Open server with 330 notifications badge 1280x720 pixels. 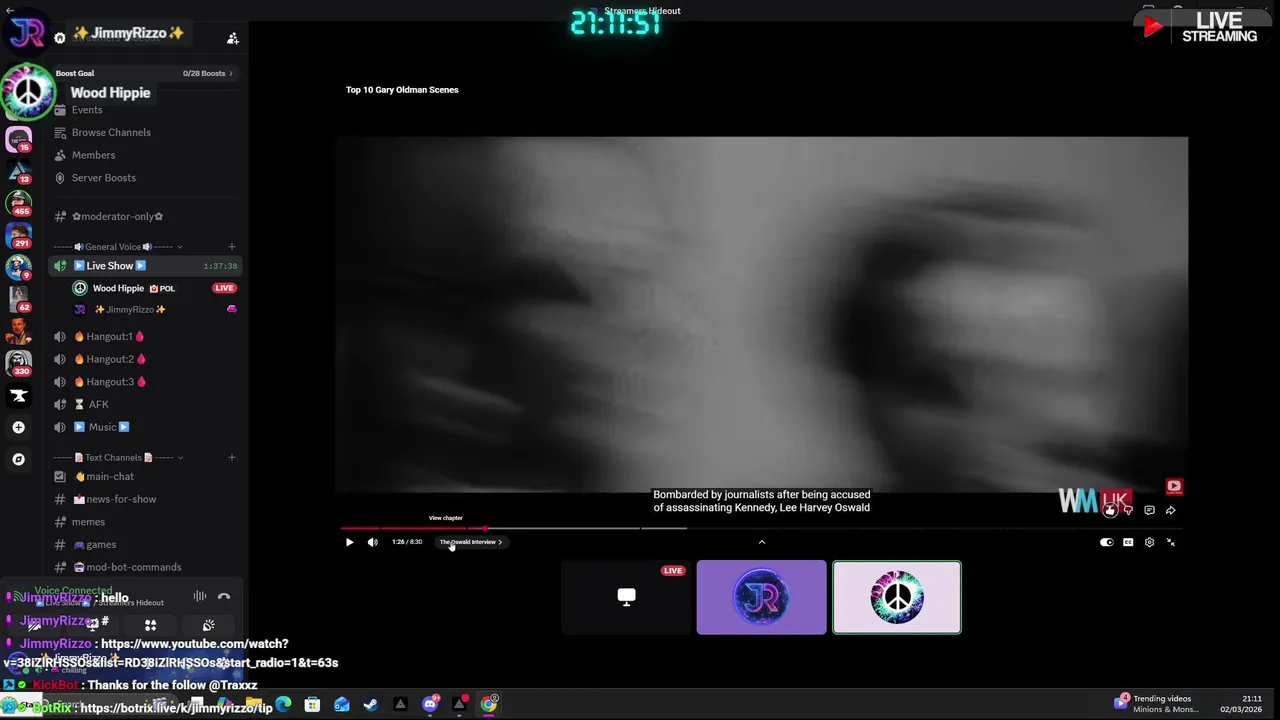pos(18,363)
